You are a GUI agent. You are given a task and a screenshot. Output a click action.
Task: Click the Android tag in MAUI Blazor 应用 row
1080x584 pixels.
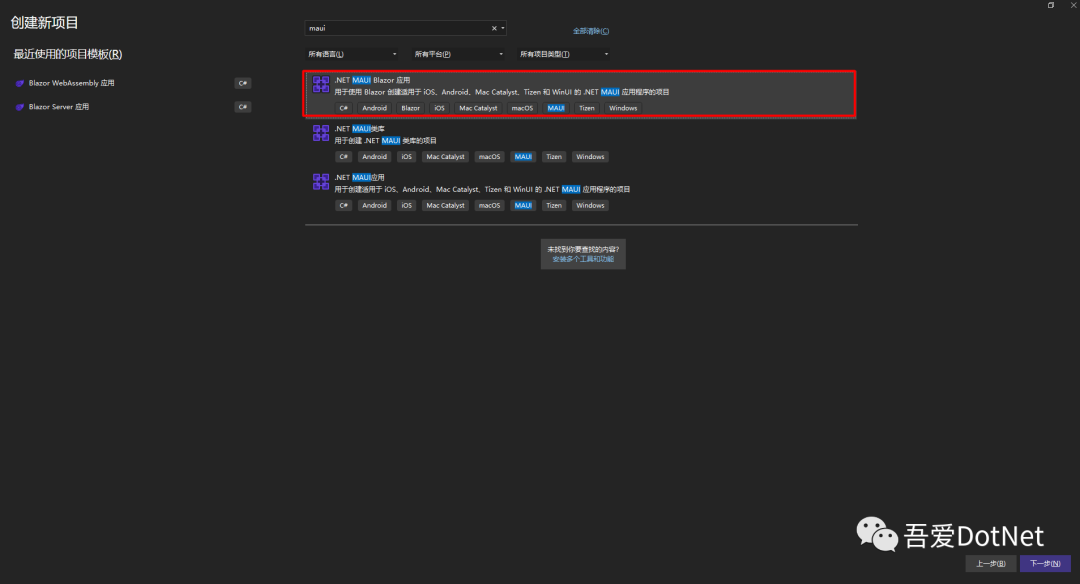(375, 108)
